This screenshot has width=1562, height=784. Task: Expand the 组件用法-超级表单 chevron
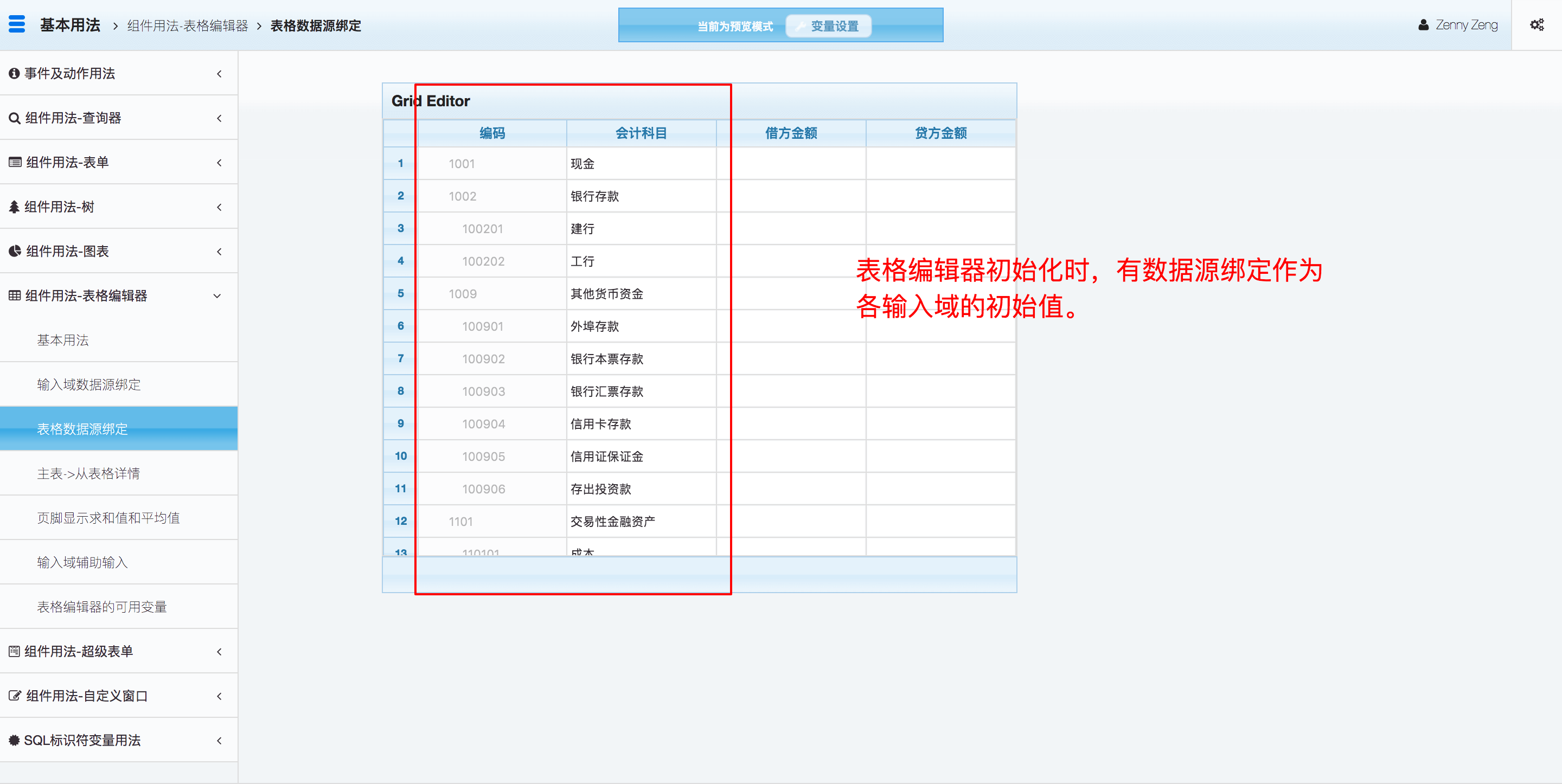(219, 652)
